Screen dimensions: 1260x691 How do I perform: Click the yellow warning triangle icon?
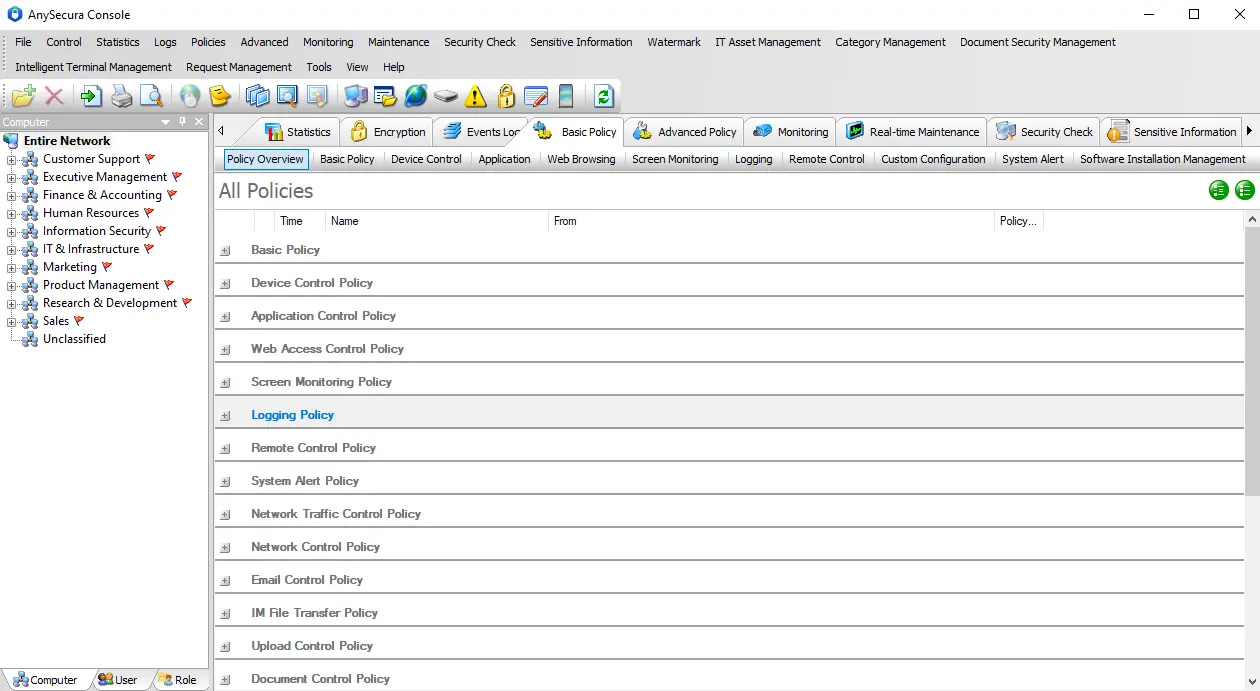[x=476, y=96]
